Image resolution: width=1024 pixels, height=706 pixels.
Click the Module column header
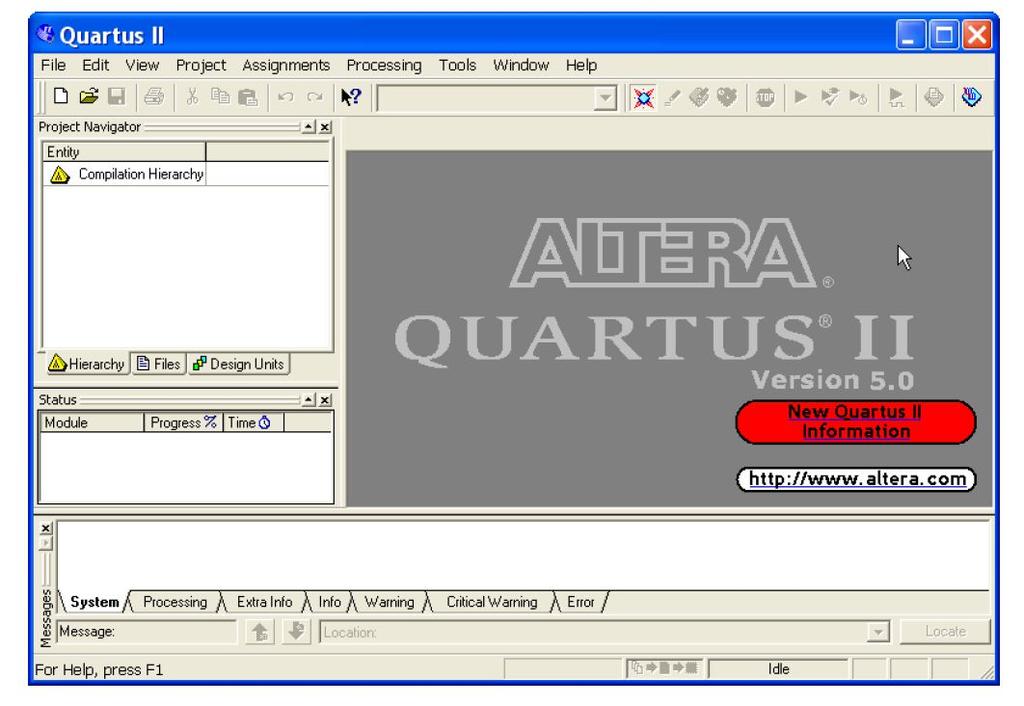[91, 423]
